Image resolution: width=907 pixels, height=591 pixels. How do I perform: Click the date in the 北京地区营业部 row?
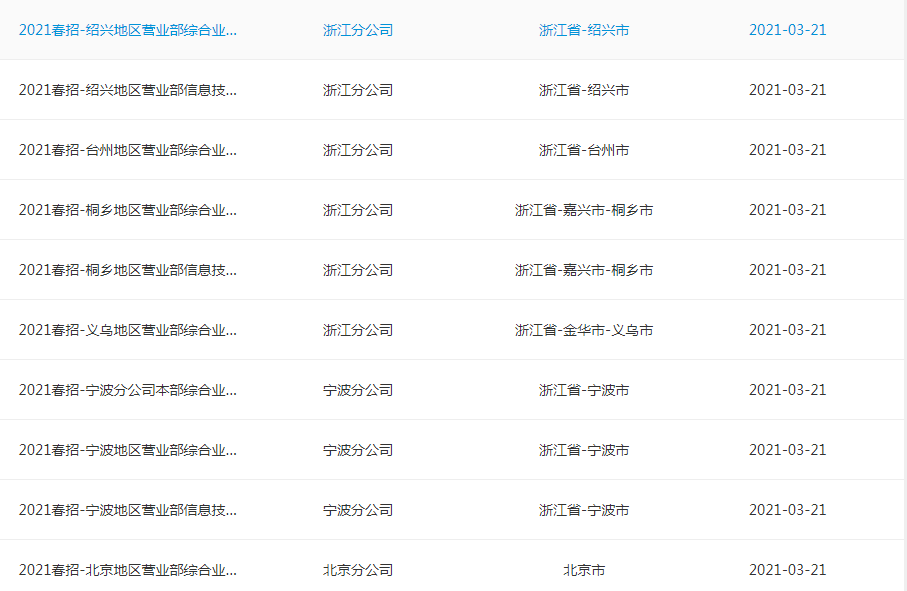coord(788,570)
